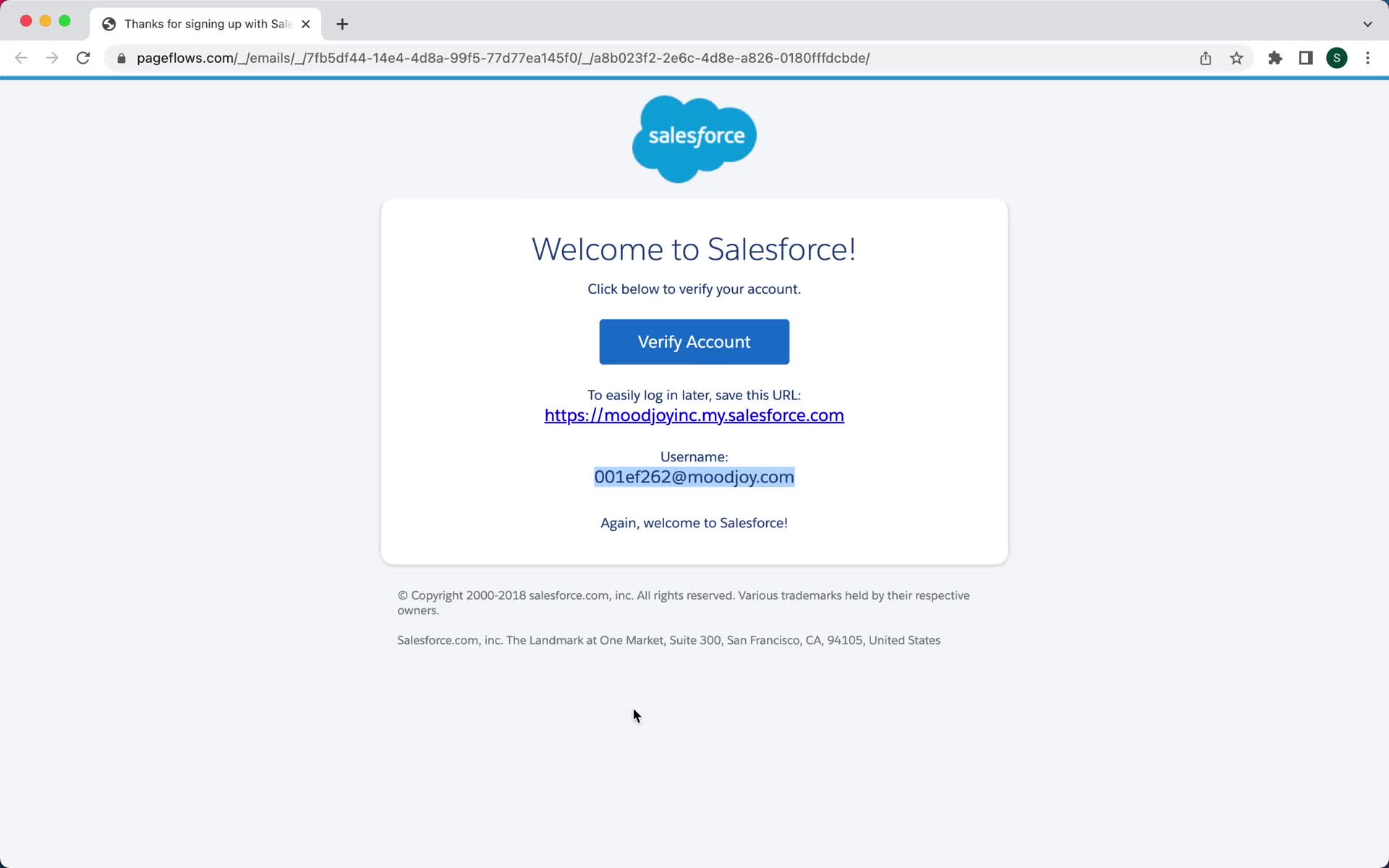Click the yellow minimize window button
The image size is (1389, 868).
coord(46,21)
